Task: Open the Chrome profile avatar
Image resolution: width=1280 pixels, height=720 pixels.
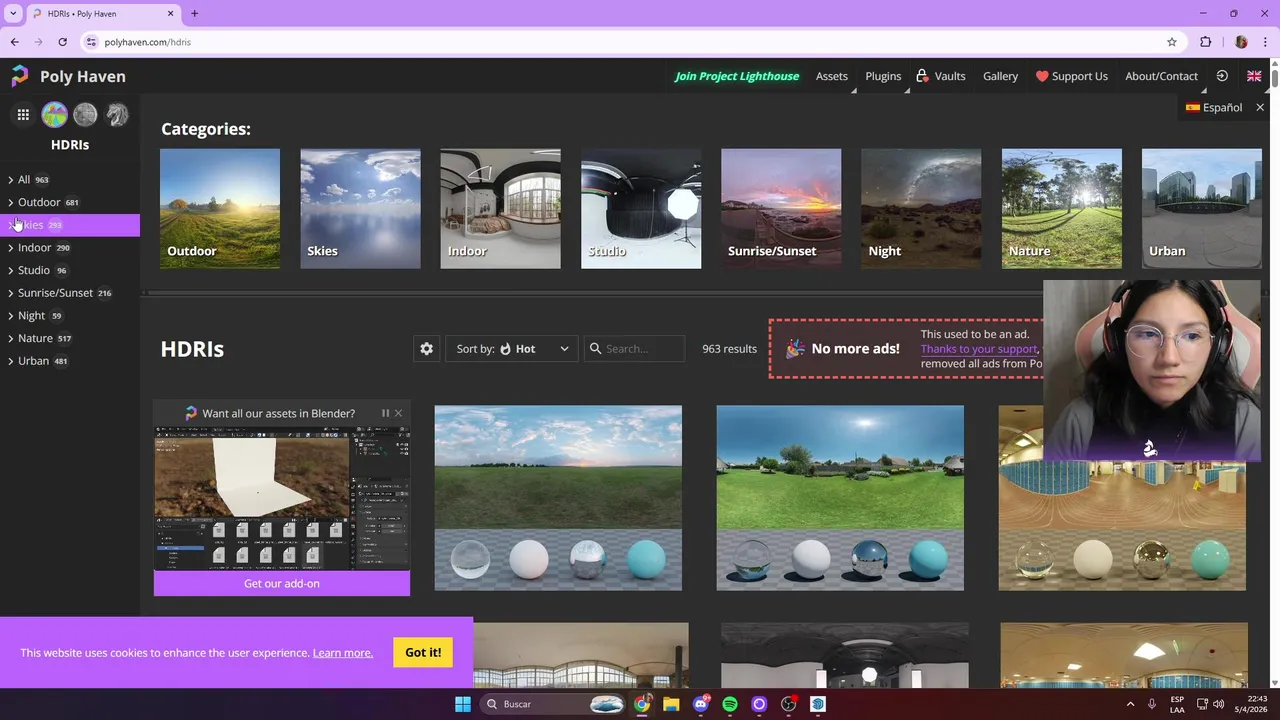Action: coord(1241,42)
